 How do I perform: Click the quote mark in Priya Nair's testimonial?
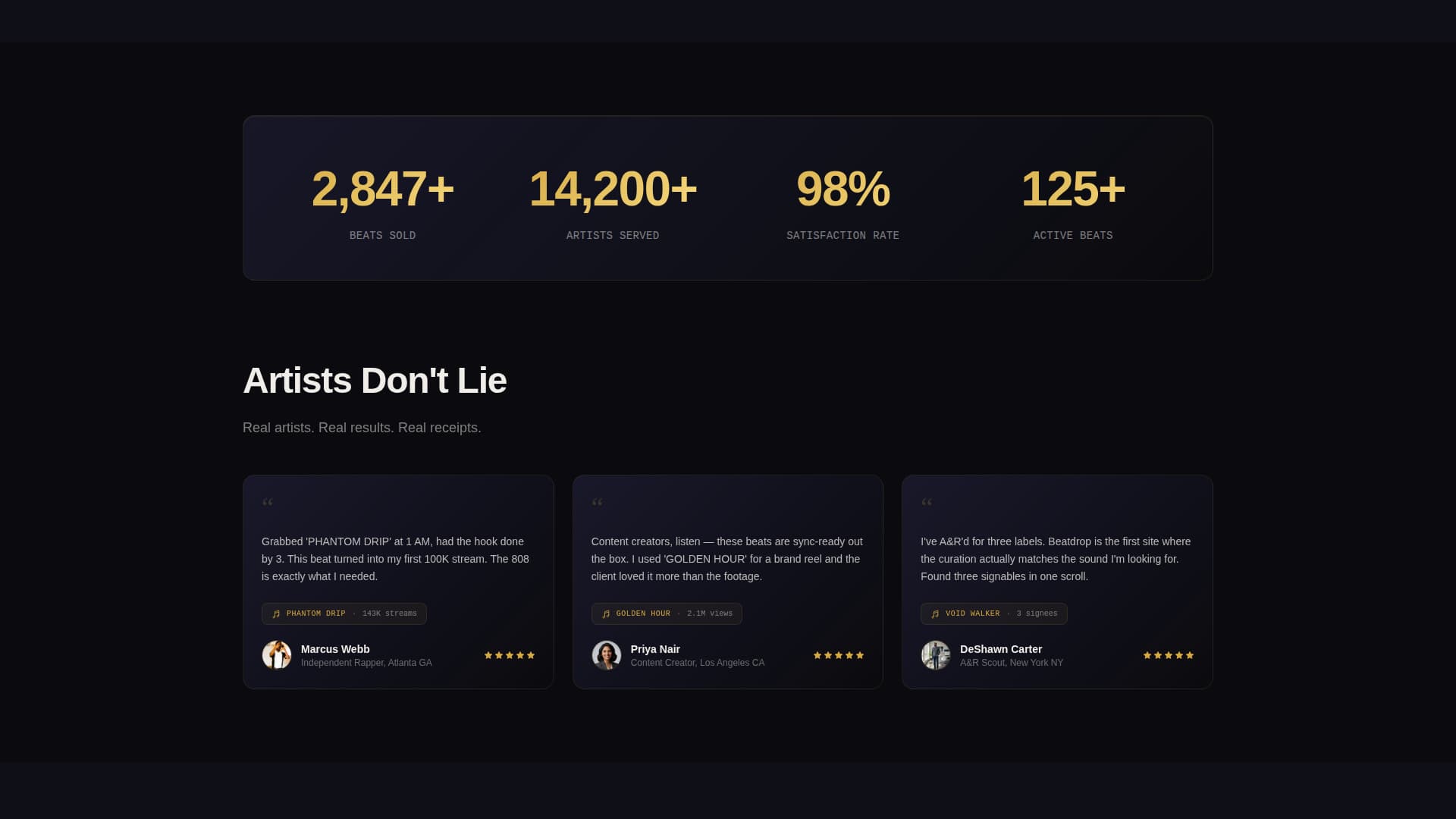[597, 503]
